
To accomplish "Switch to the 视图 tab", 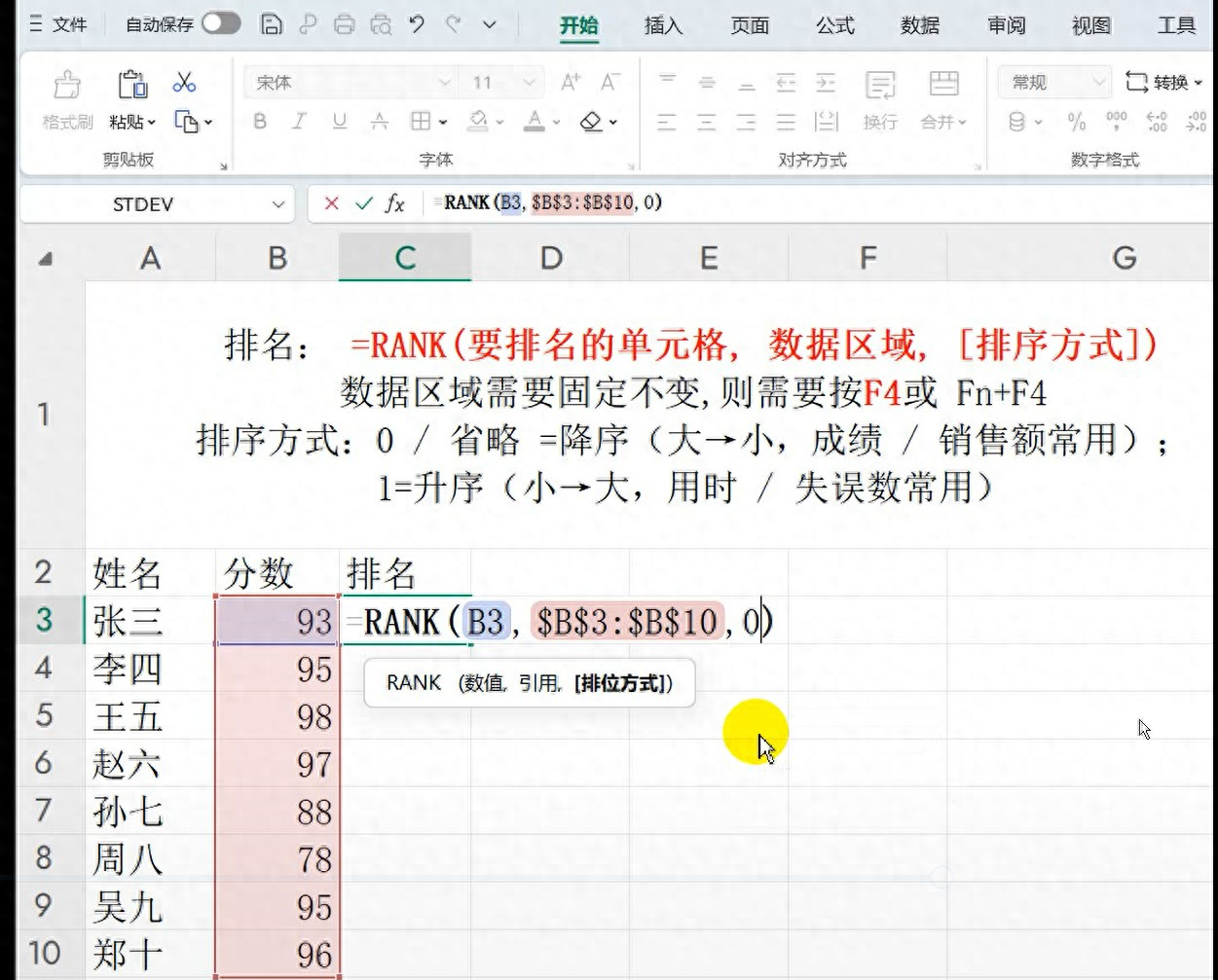I will click(1091, 25).
